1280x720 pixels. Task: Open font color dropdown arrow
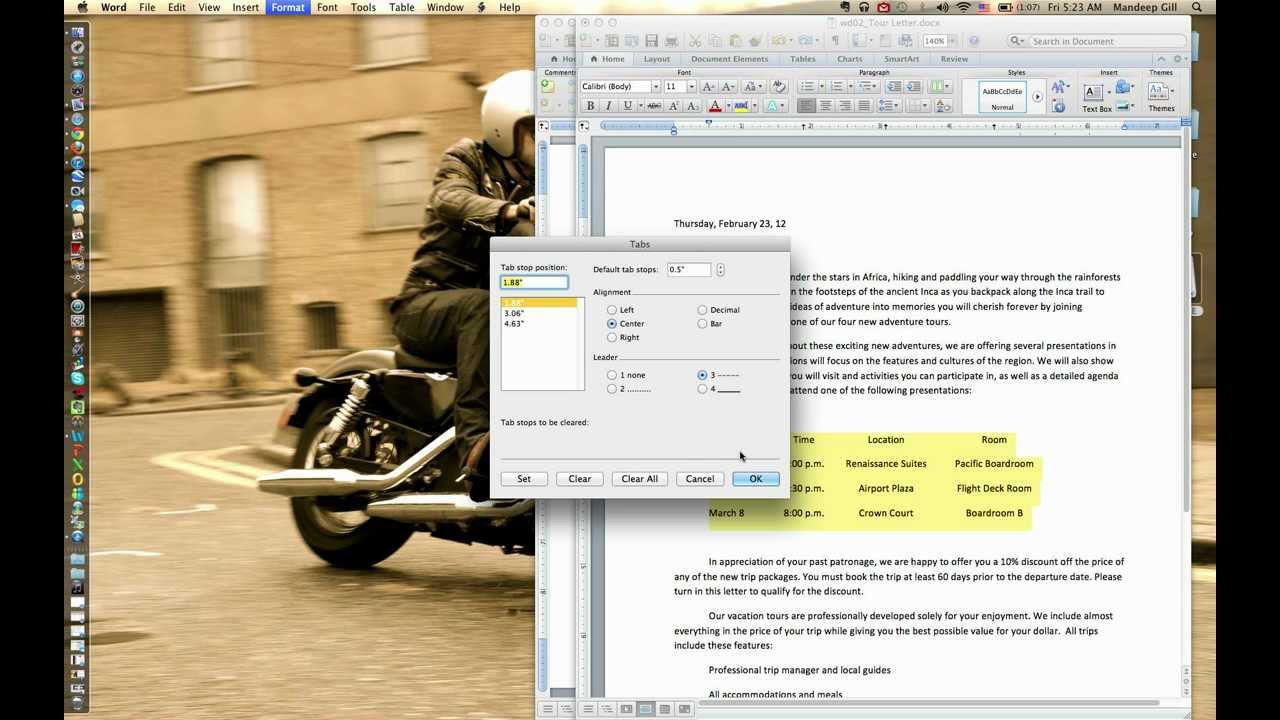[x=727, y=106]
